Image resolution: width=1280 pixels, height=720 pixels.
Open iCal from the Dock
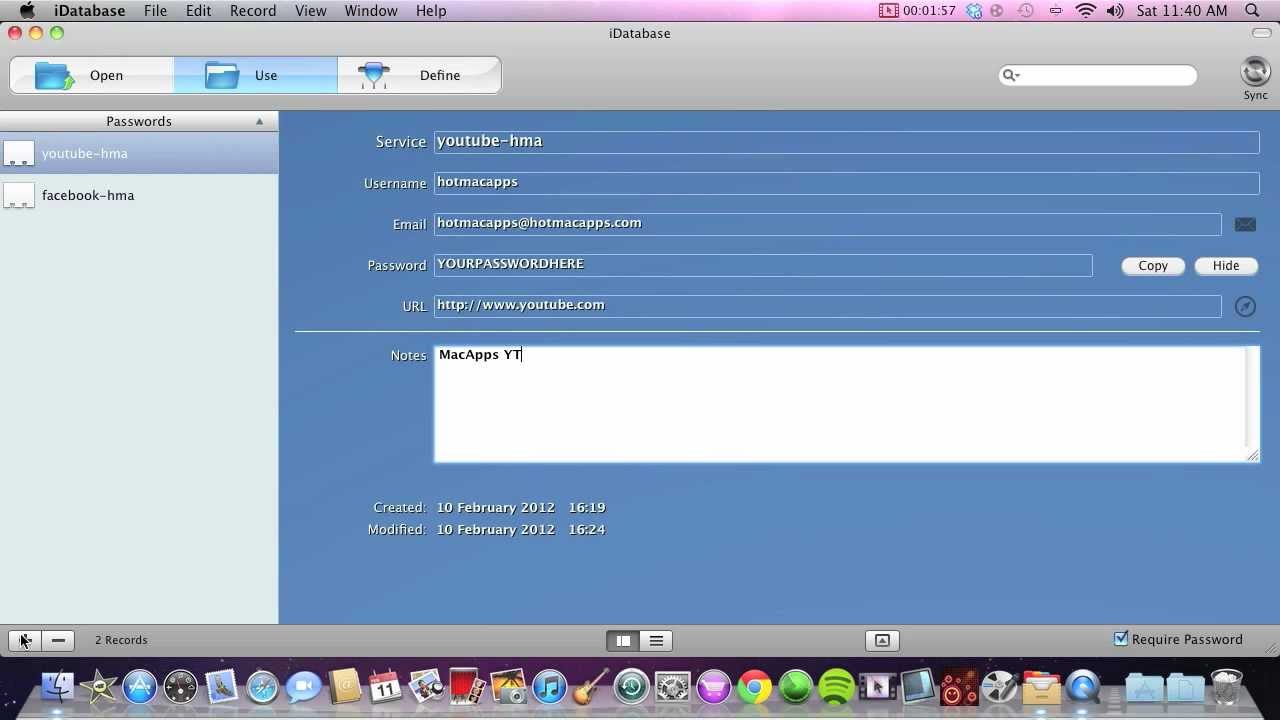point(386,687)
